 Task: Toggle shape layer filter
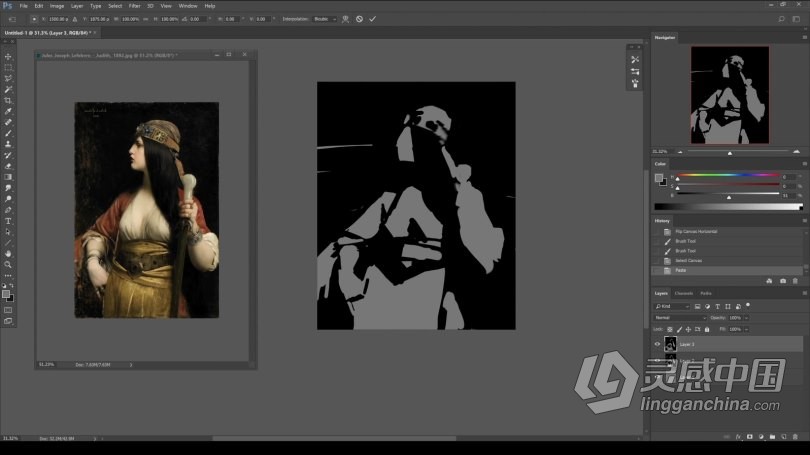click(728, 306)
